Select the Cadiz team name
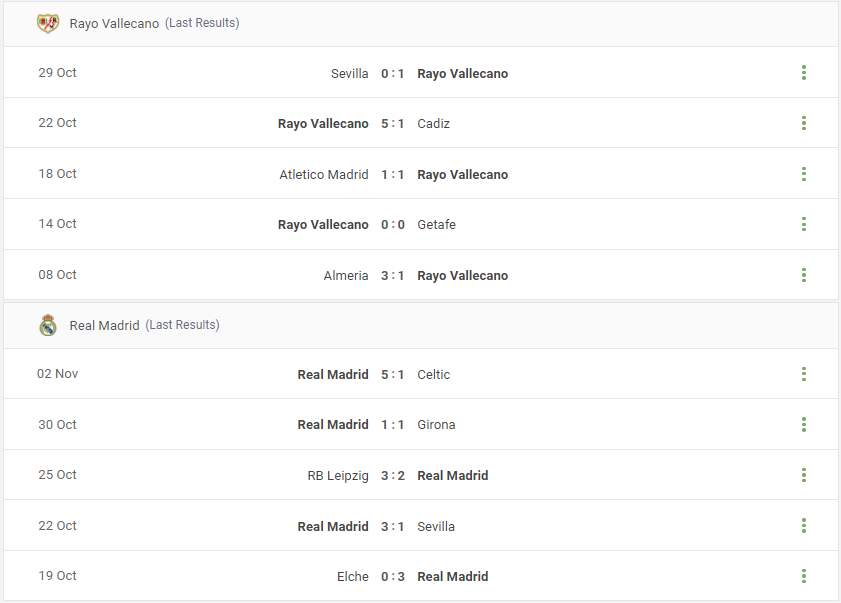841x603 pixels. (433, 123)
